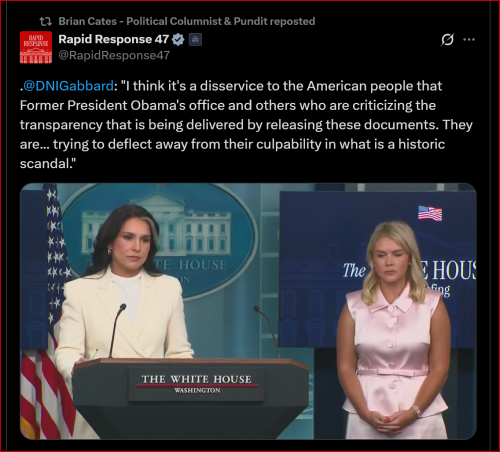This screenshot has height=452, width=500.
Task: Click the small affiliation badge beside checkmark
Action: [195, 40]
